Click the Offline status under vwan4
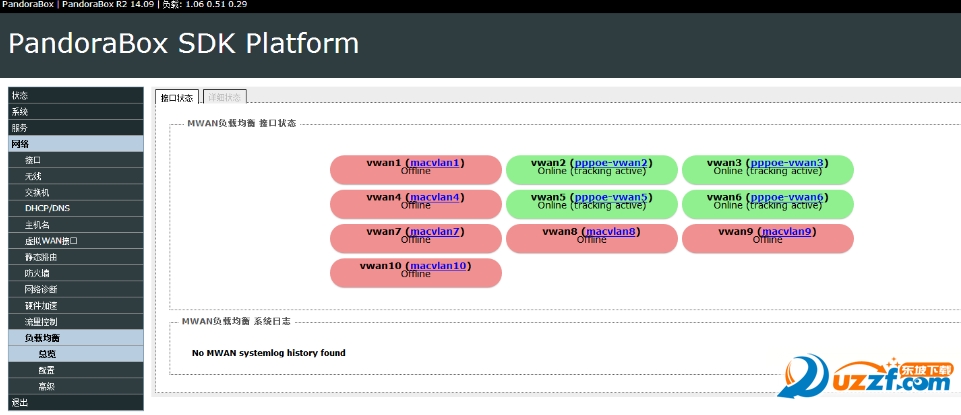 click(416, 205)
